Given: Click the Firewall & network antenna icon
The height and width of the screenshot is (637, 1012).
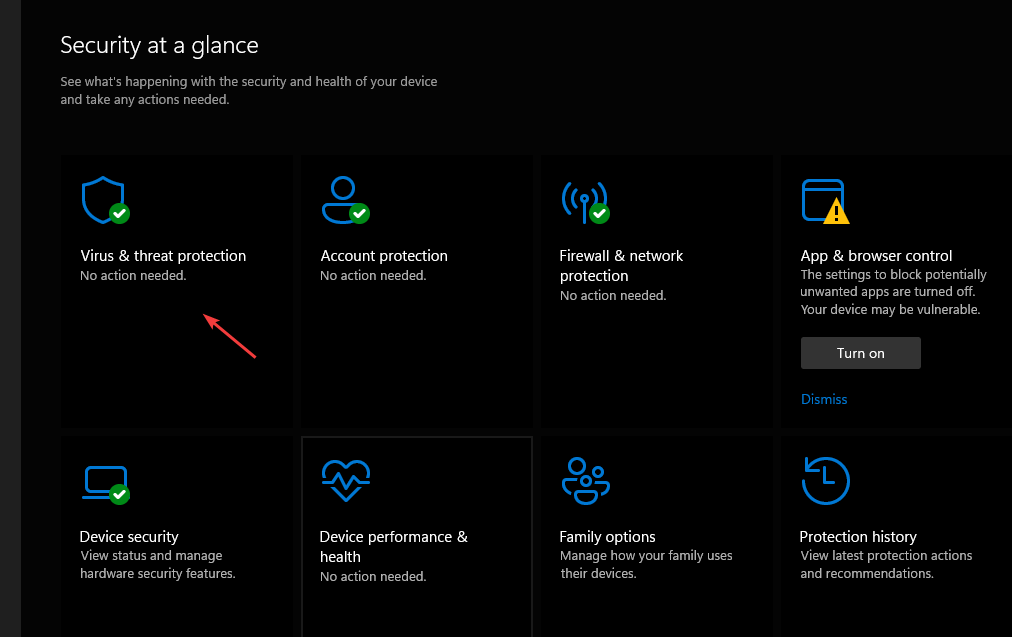Looking at the screenshot, I should (584, 200).
